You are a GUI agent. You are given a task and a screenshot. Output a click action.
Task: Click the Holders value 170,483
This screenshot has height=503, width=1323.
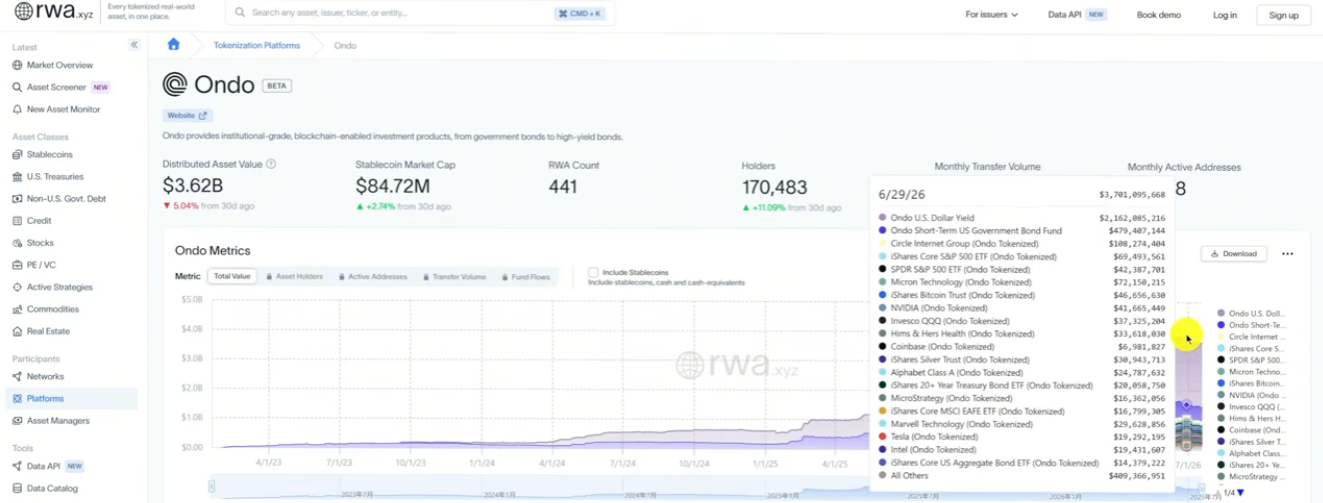pyautogui.click(x=774, y=187)
